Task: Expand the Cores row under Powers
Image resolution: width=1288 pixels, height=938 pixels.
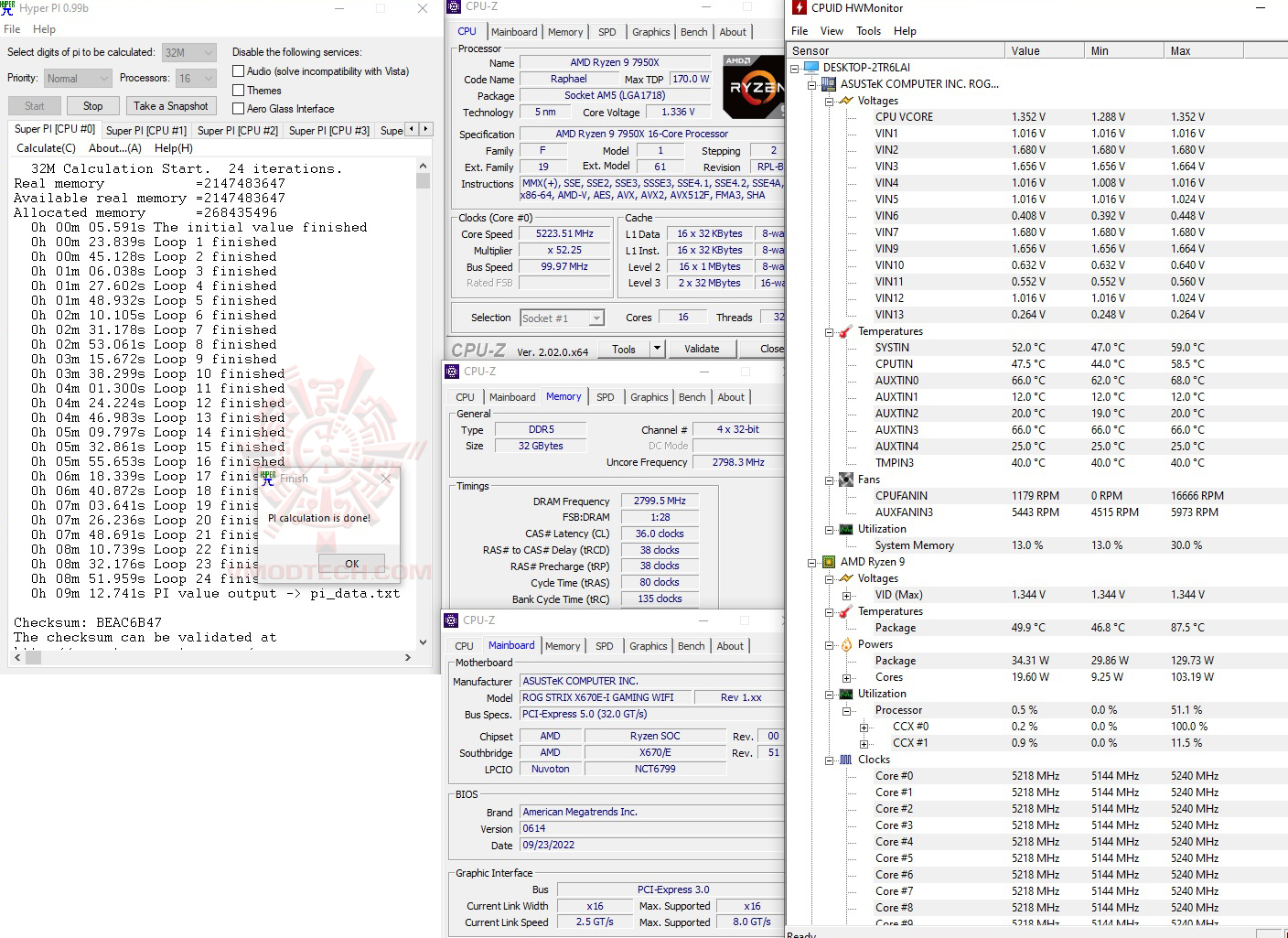Action: (x=847, y=677)
